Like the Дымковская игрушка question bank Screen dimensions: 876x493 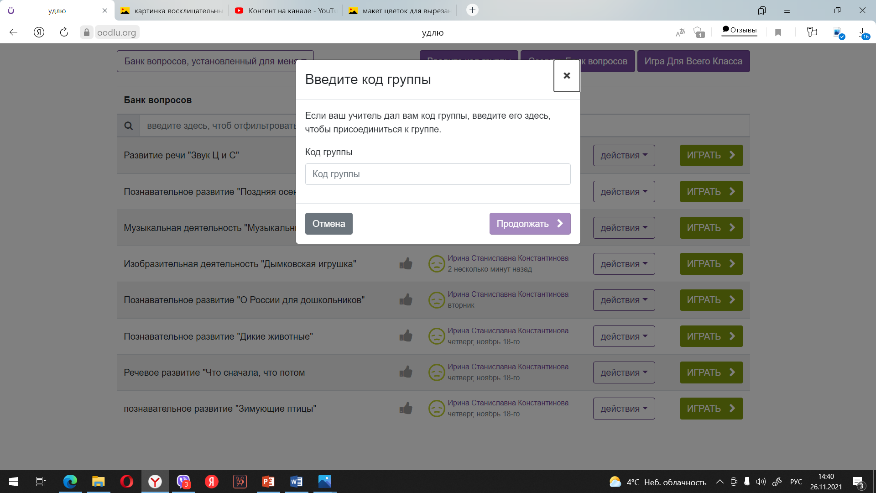pos(406,264)
